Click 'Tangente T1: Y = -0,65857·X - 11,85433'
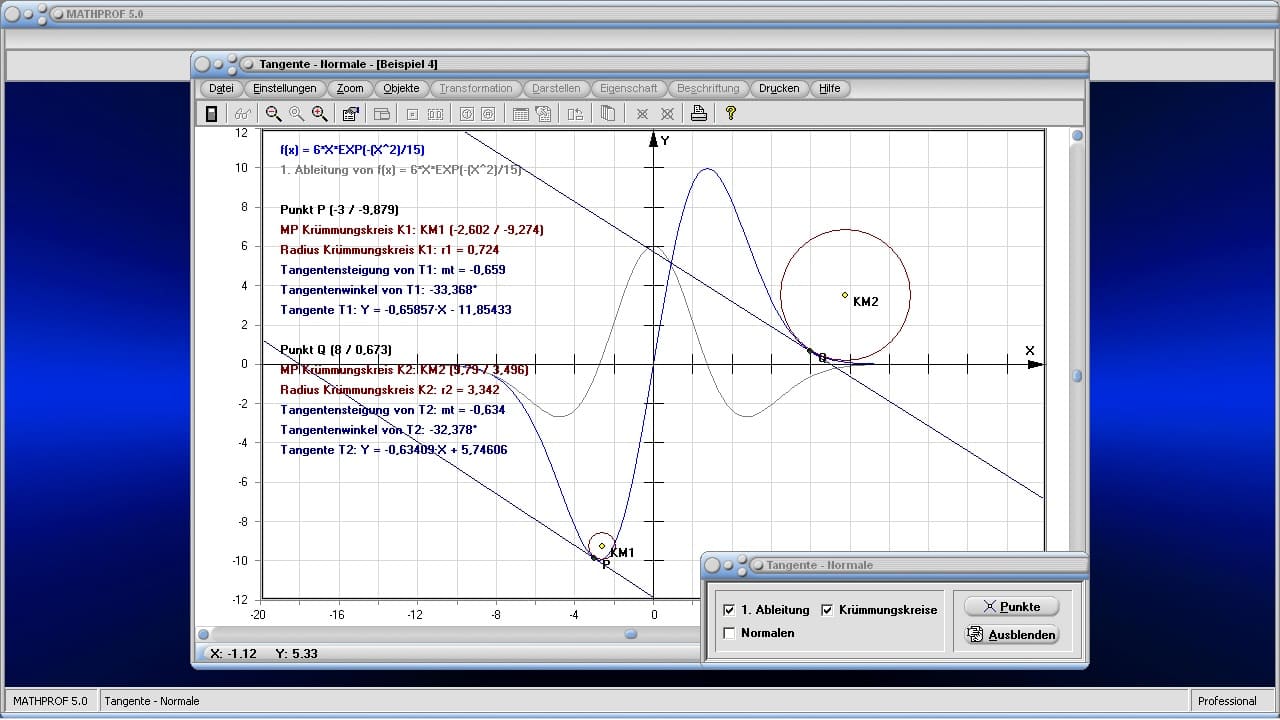Viewport: 1280px width, 720px height. (x=396, y=310)
